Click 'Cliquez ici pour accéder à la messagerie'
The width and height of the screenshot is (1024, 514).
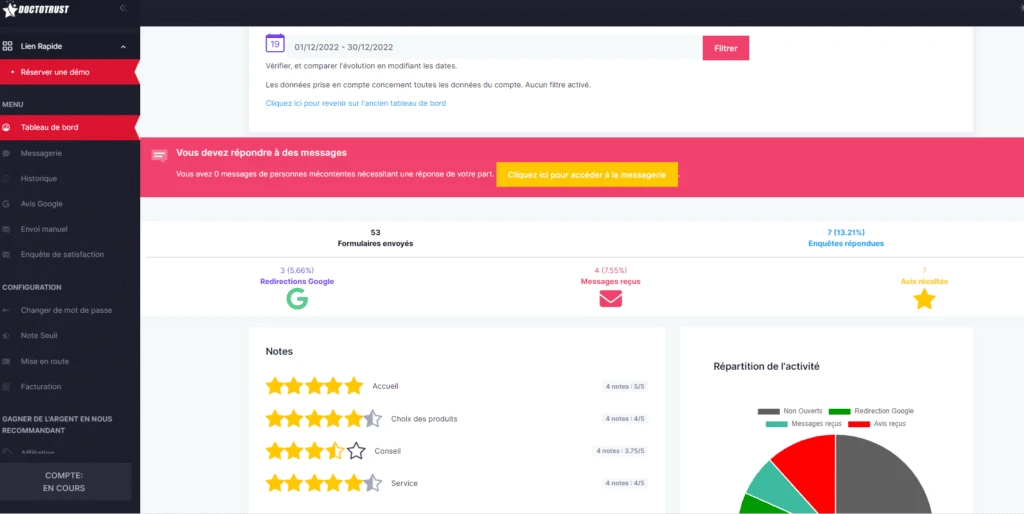586,175
